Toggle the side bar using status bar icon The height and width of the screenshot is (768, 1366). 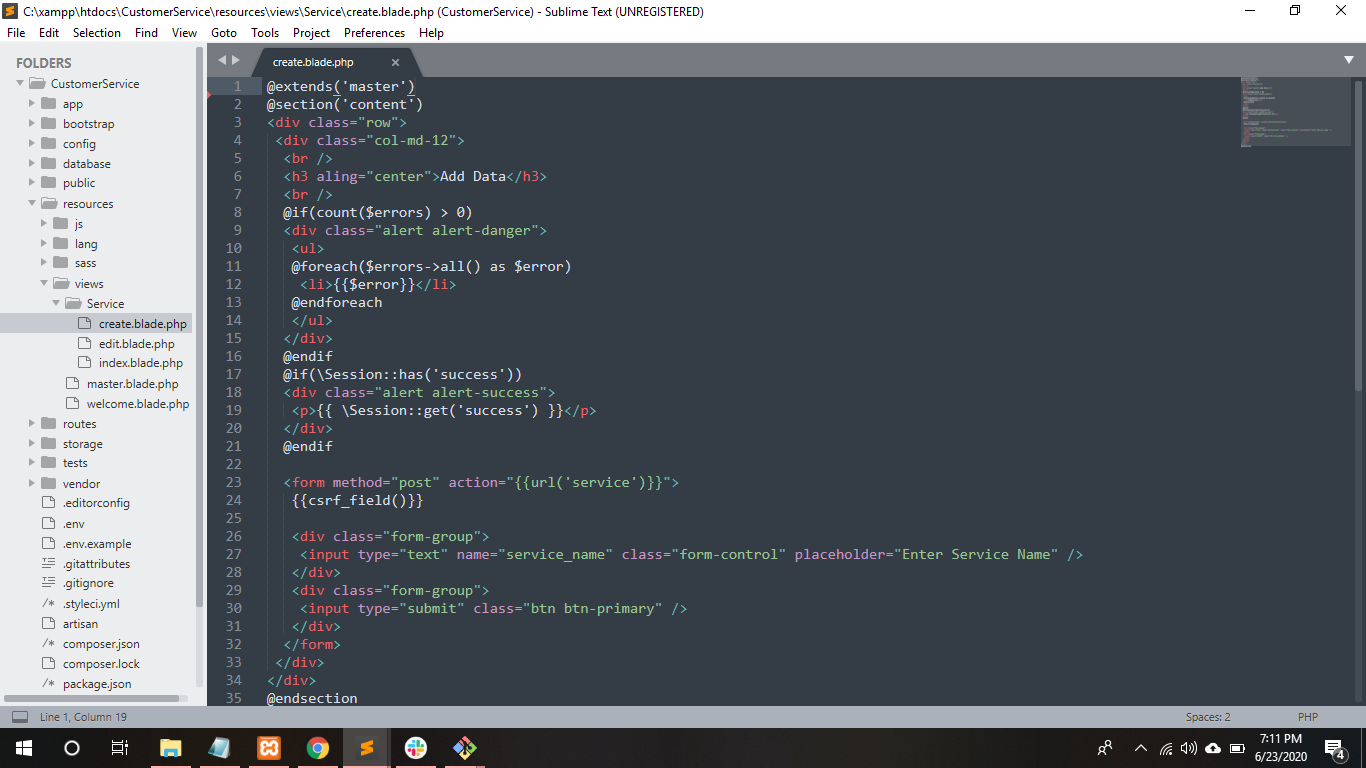(20, 717)
